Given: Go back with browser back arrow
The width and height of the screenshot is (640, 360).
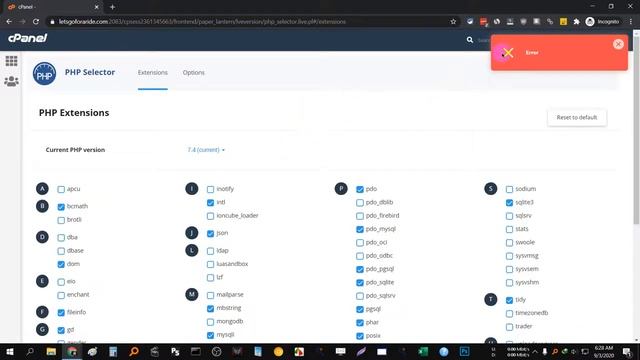Looking at the screenshot, I should [x=9, y=22].
